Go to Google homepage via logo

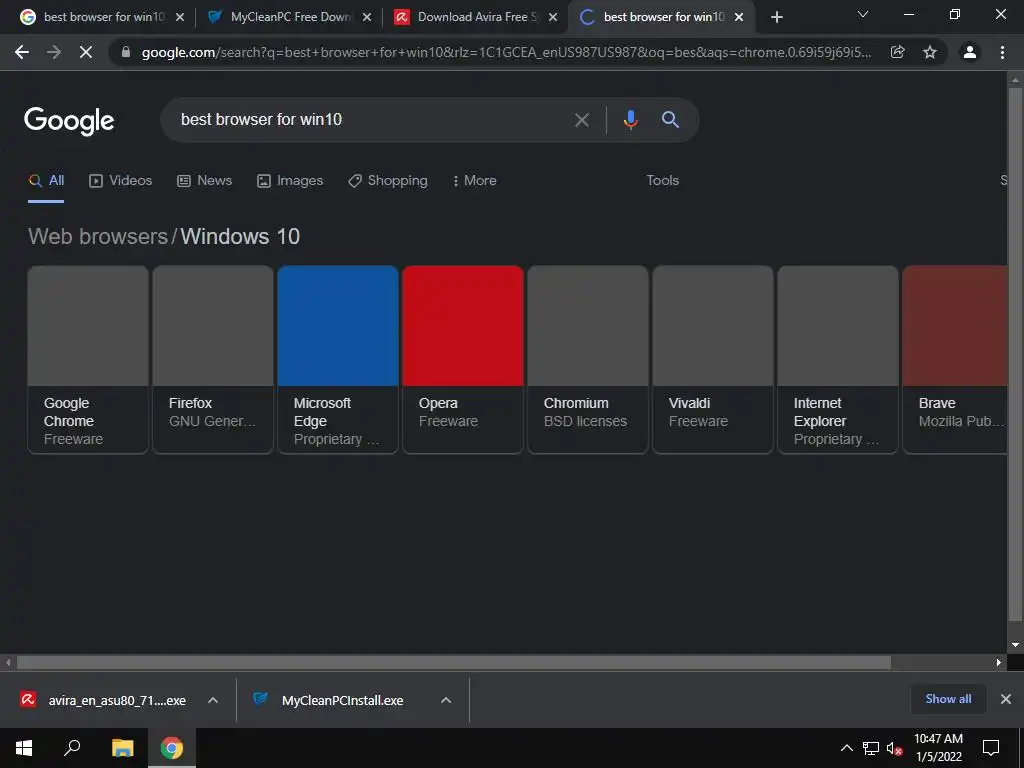(69, 121)
